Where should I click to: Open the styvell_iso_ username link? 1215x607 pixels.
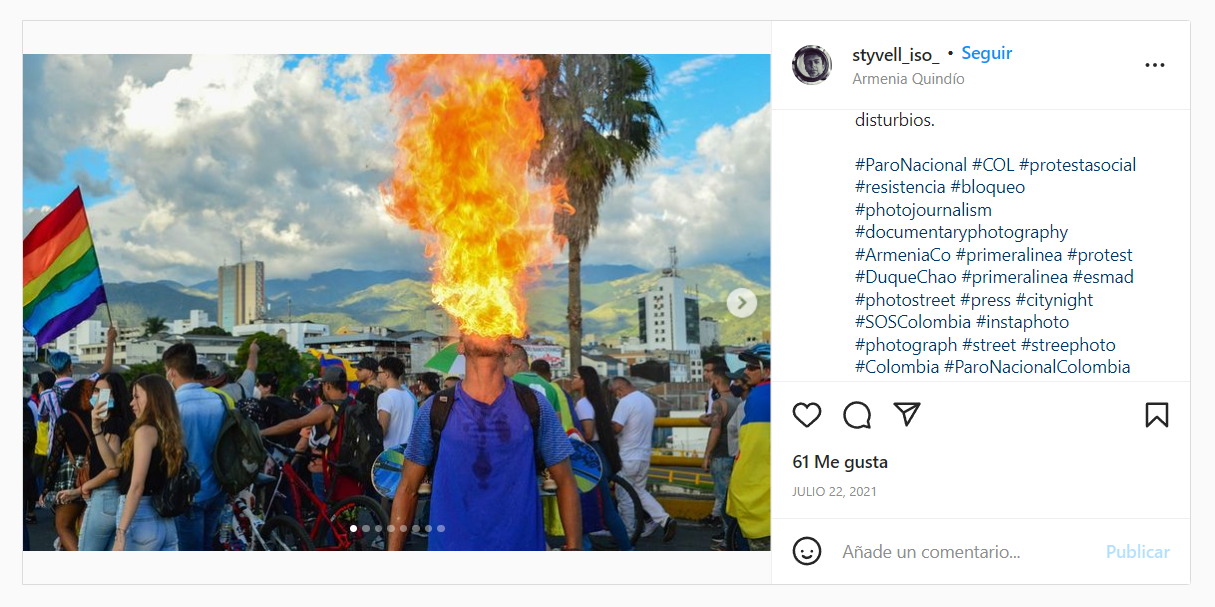tap(896, 54)
